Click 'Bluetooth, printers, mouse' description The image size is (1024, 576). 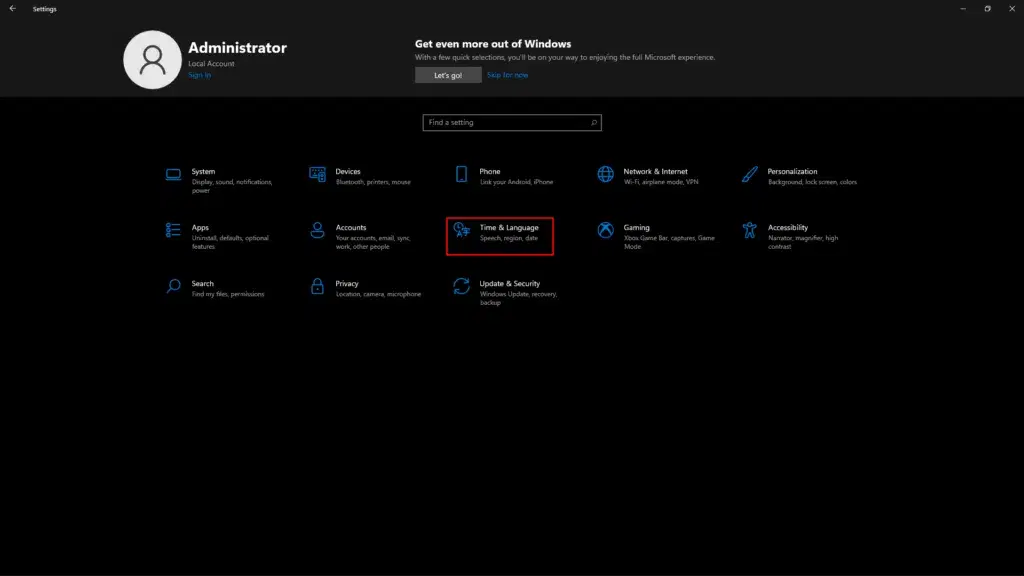pos(373,182)
